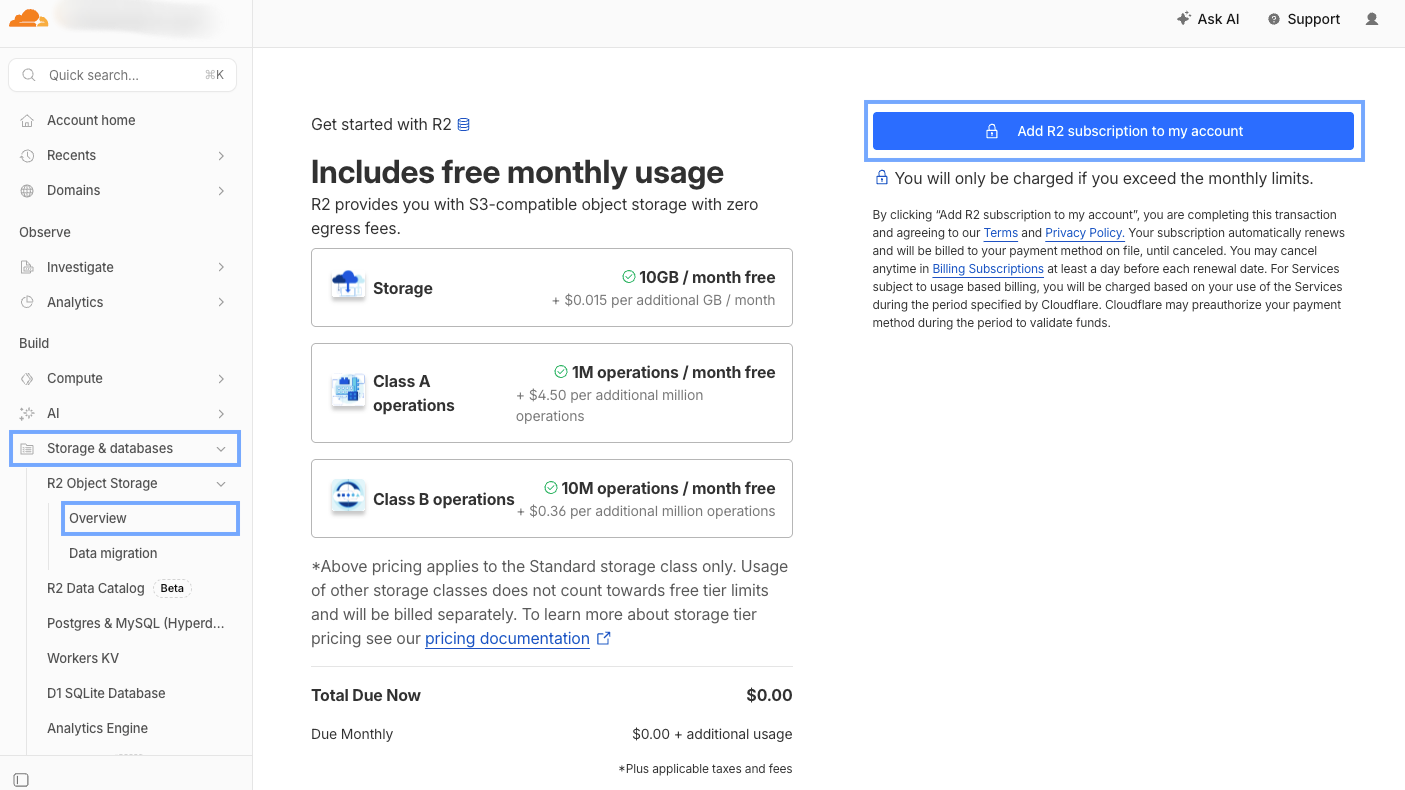The image size is (1405, 790).
Task: Expand the Domains chevron
Action: click(x=221, y=190)
